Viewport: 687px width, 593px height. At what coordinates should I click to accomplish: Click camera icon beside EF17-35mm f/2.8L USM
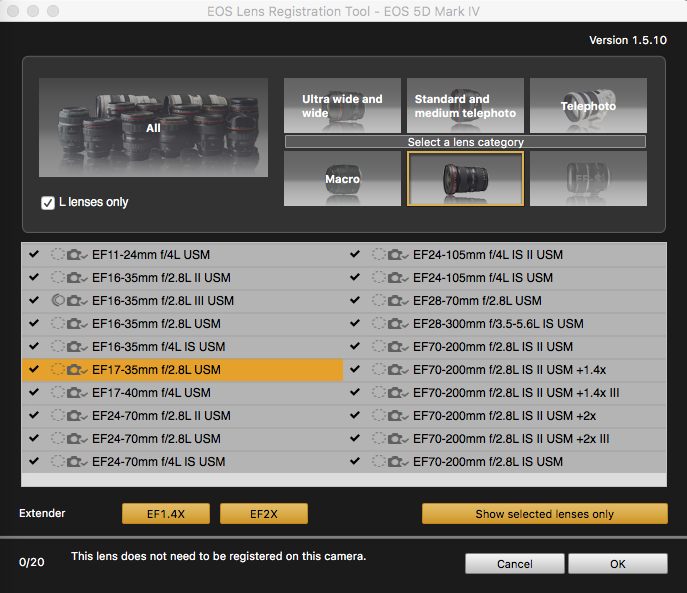point(77,370)
